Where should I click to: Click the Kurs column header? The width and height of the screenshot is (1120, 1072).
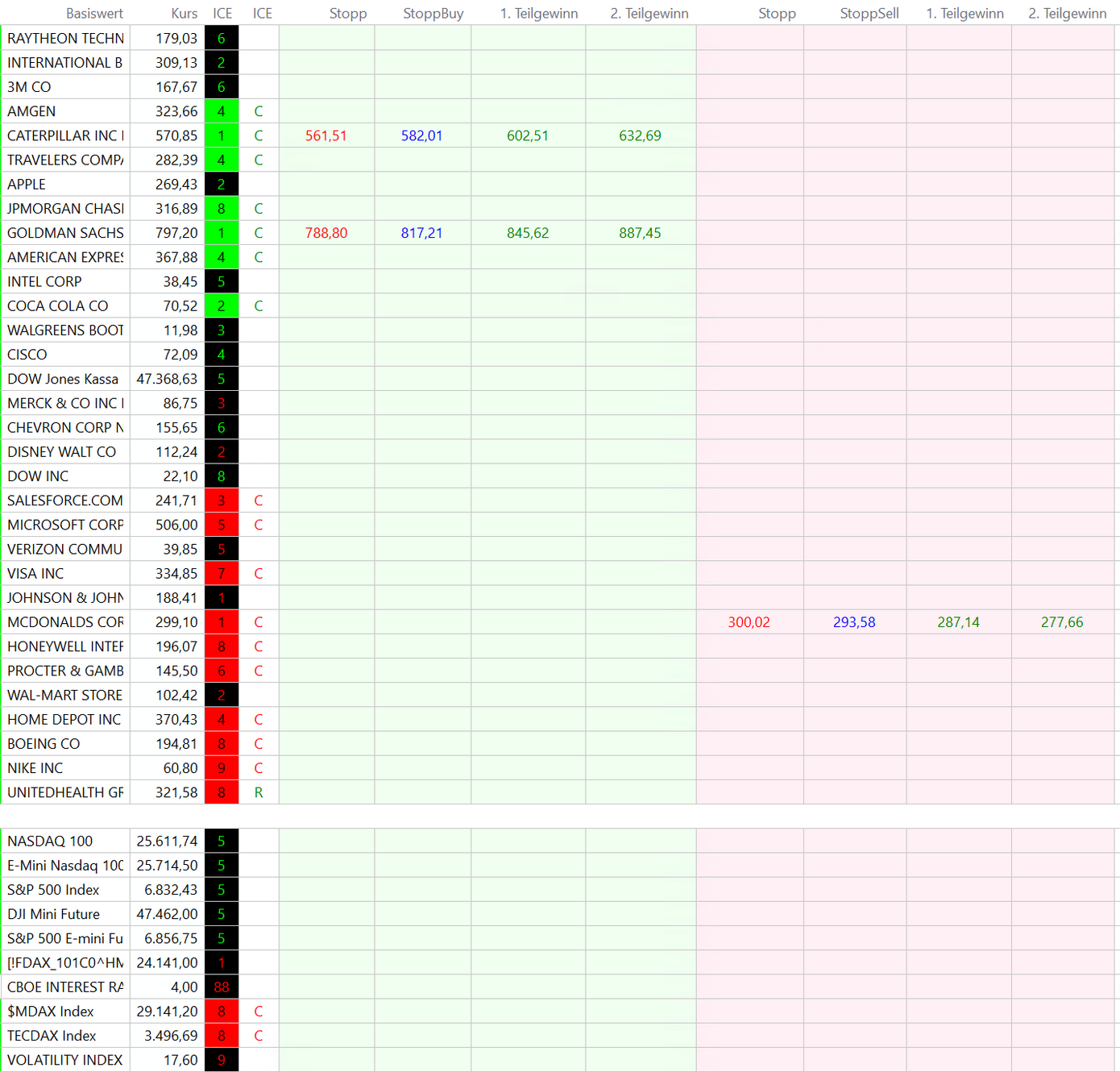pyautogui.click(x=184, y=13)
